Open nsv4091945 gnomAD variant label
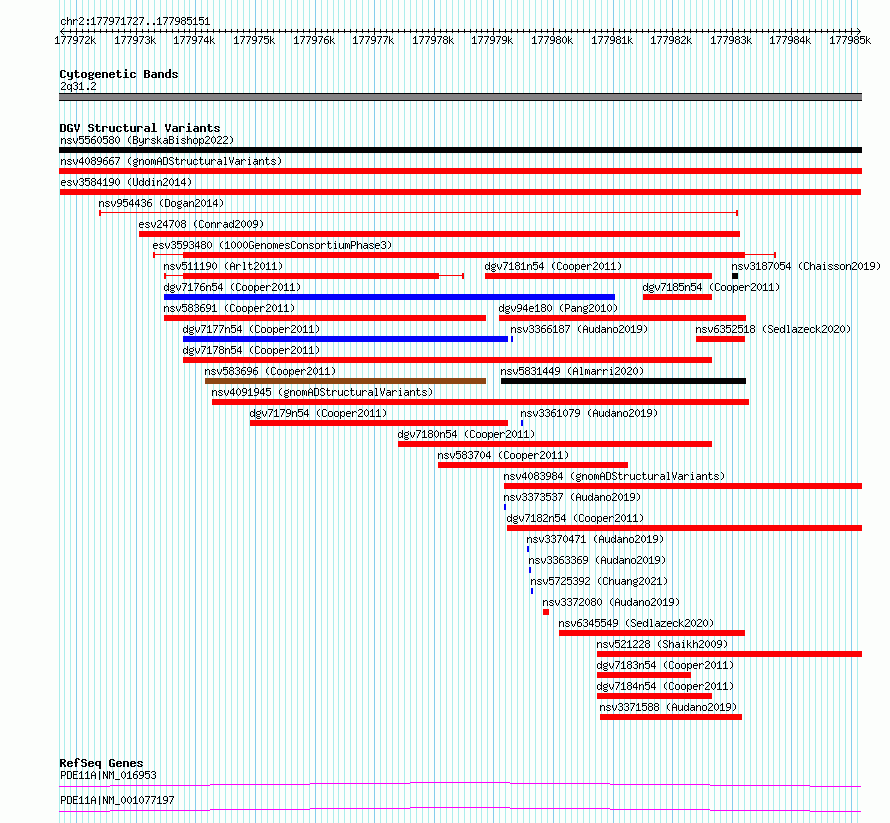Image resolution: width=890 pixels, height=823 pixels. (322, 392)
